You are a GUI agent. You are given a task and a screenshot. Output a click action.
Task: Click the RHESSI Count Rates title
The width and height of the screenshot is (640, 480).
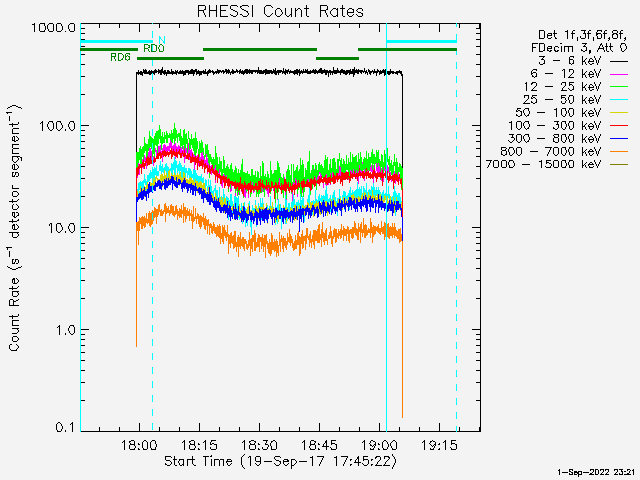coord(280,11)
